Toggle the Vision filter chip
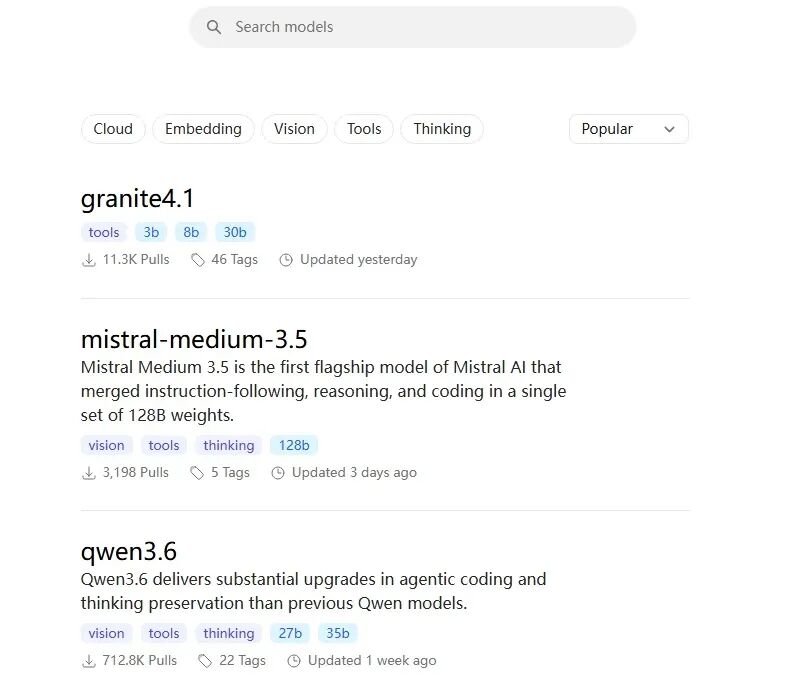 tap(294, 129)
